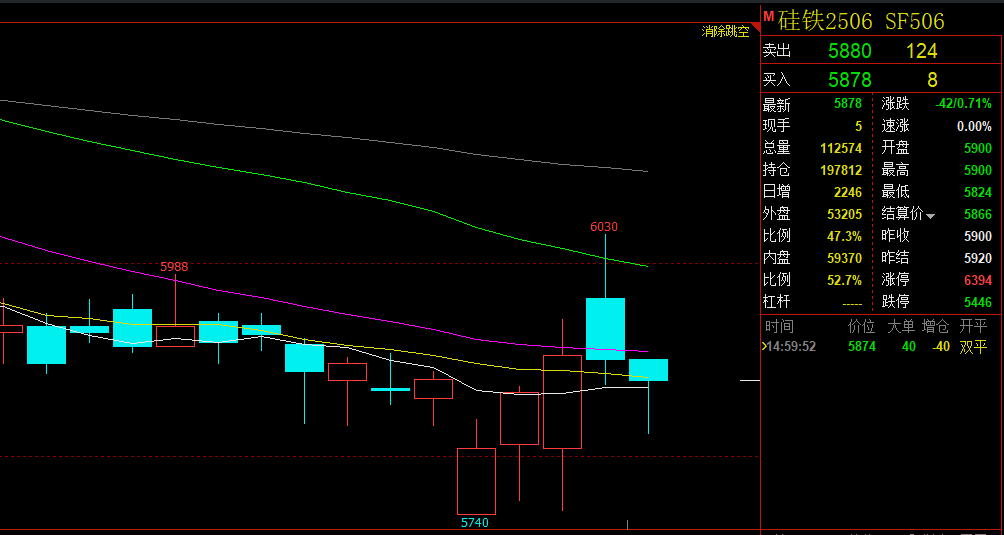The width and height of the screenshot is (1004, 535).
Task: Click the 昨结 value 5920
Action: [x=978, y=258]
